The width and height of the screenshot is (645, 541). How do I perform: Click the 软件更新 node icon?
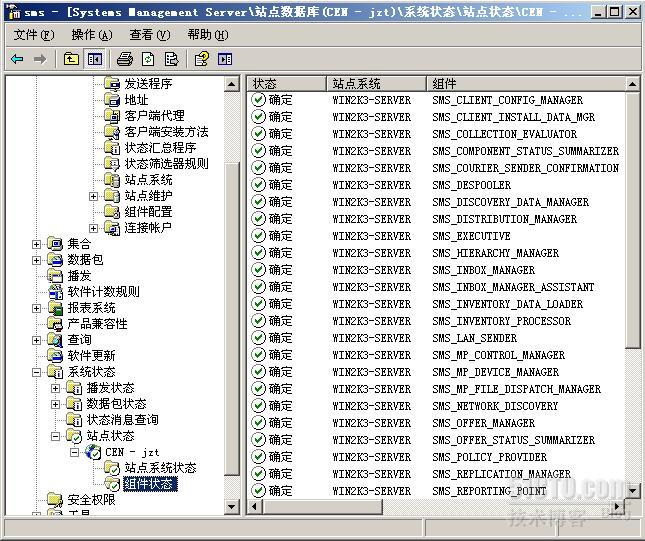click(55, 356)
